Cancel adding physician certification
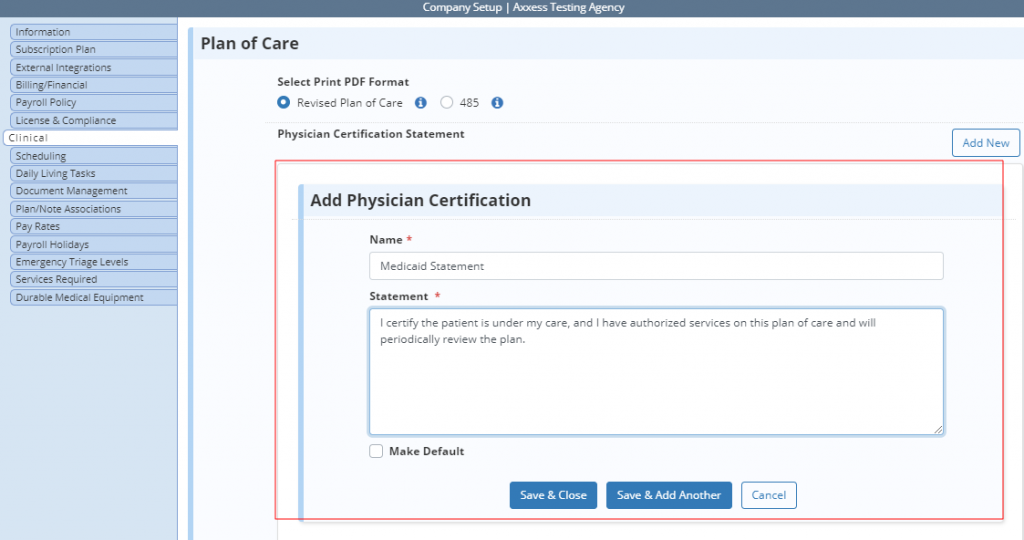Screen dimensions: 1024x540 [769, 495]
